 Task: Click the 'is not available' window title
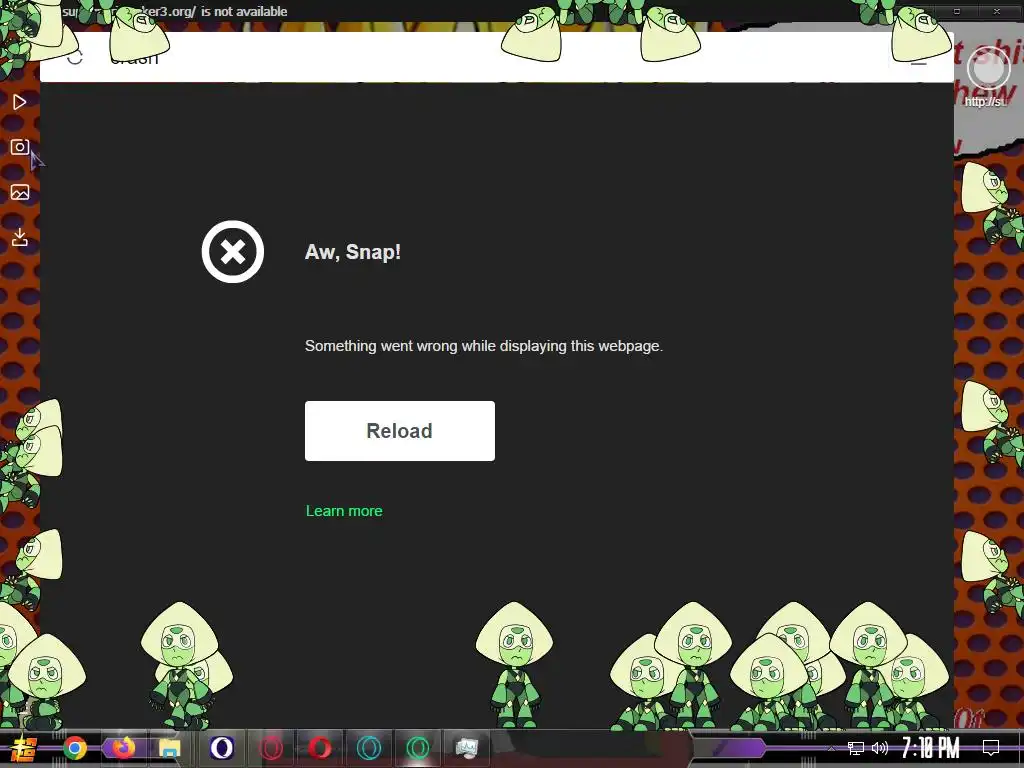click(244, 11)
